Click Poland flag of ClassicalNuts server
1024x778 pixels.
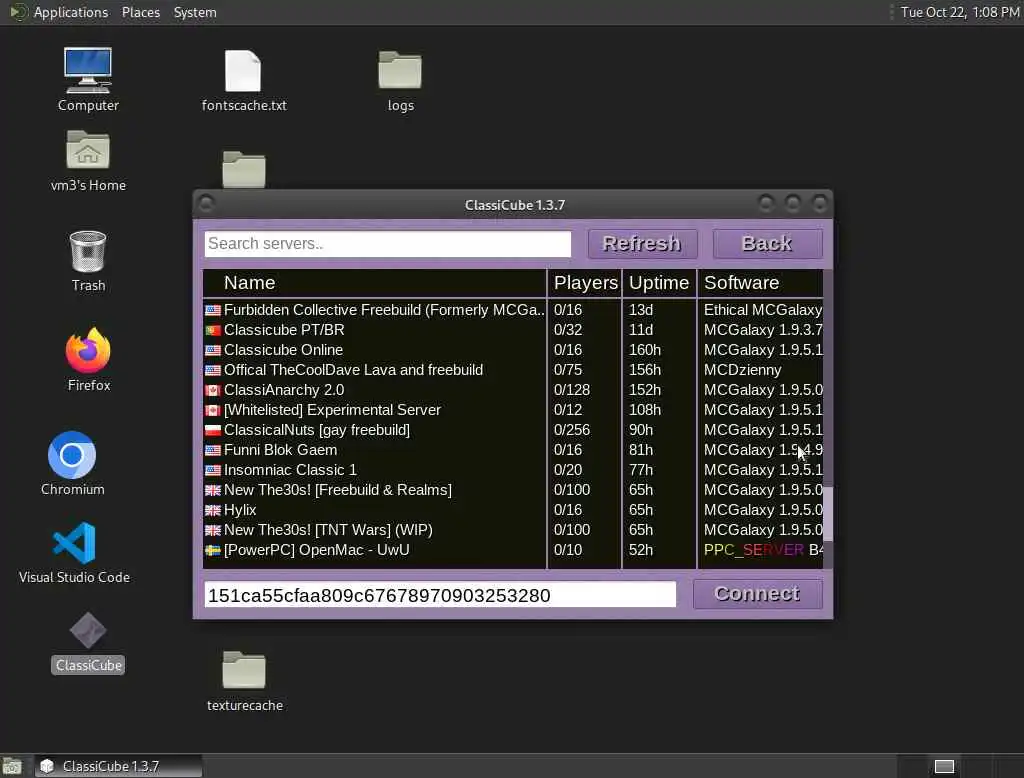tap(213, 430)
